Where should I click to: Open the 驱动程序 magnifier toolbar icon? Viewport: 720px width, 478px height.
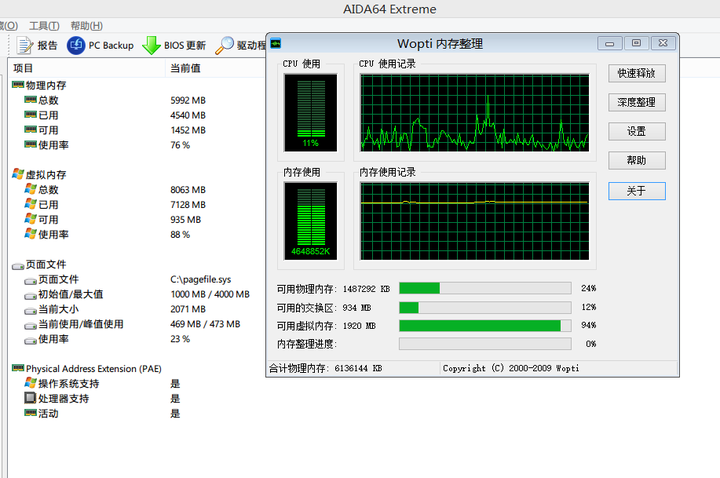[225, 45]
